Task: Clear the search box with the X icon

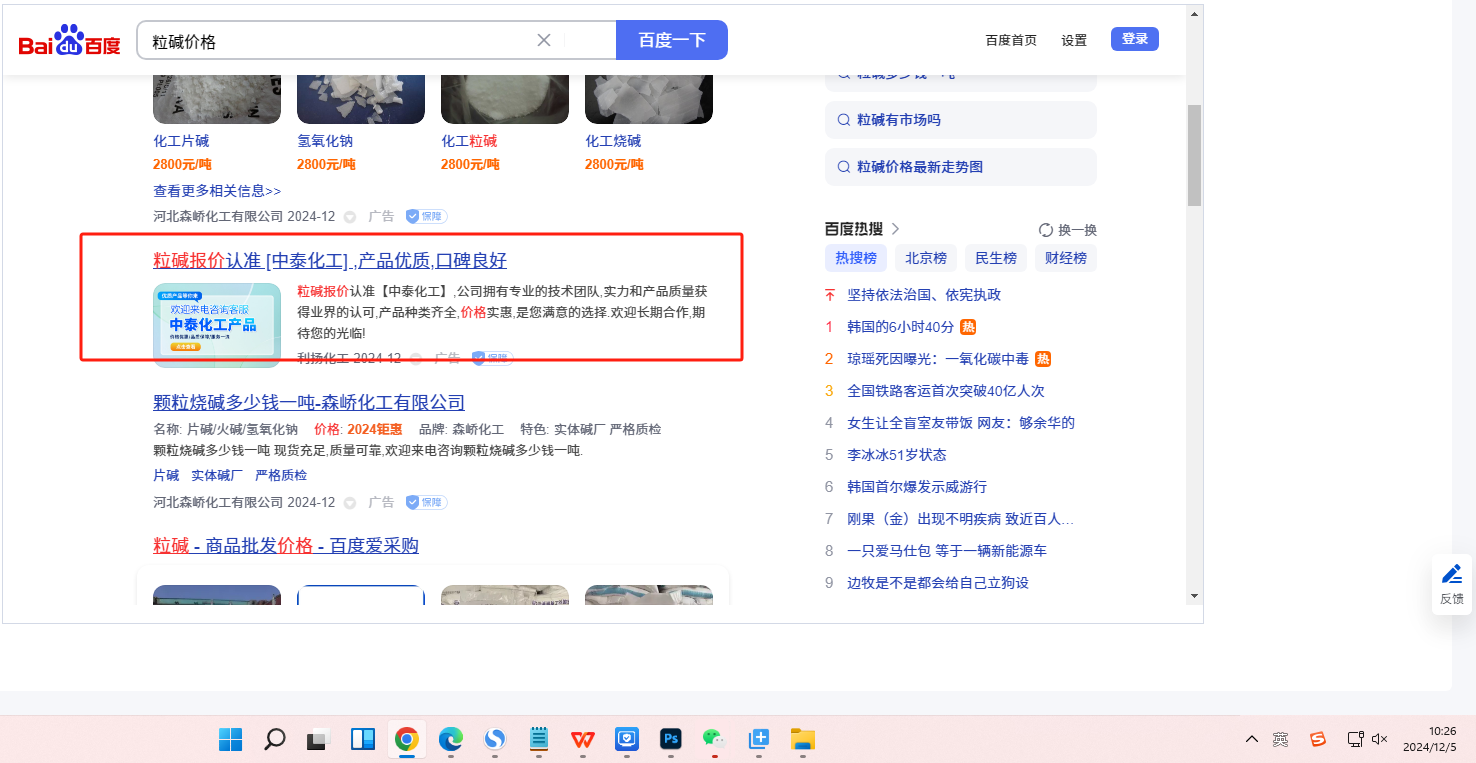Action: [544, 40]
